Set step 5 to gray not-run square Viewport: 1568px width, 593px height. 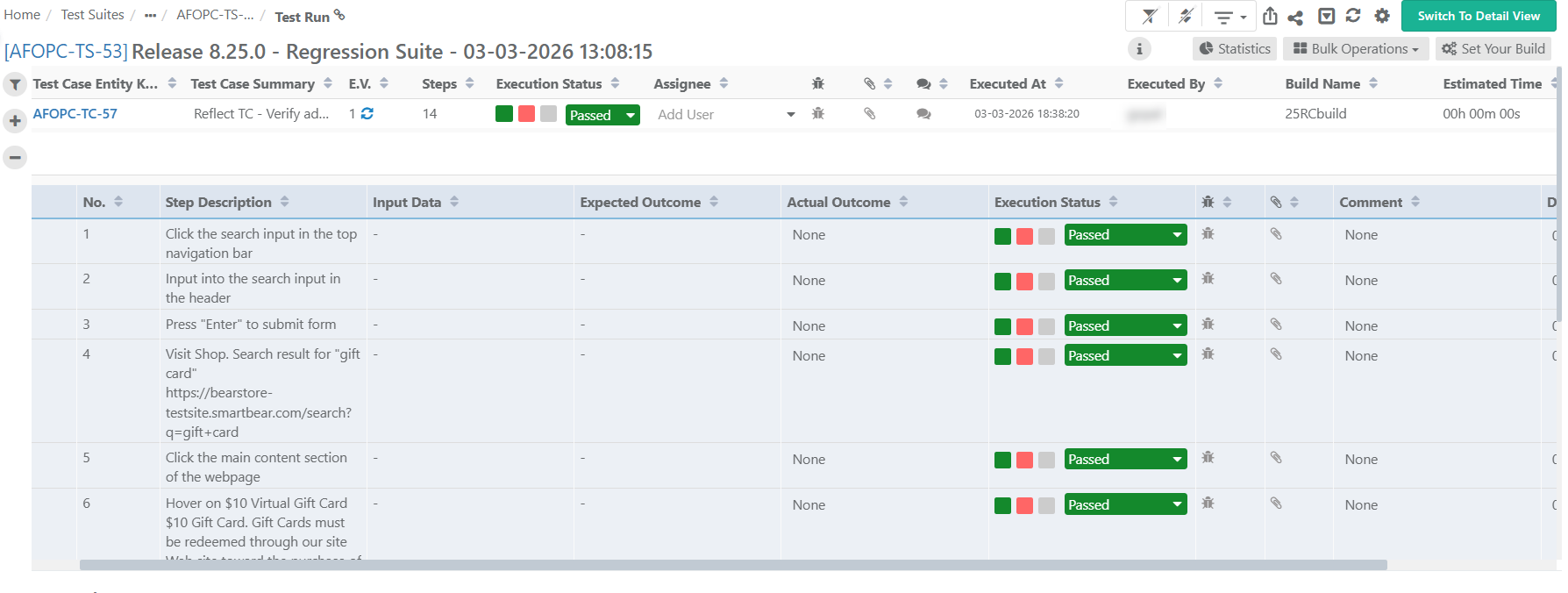coord(1046,461)
